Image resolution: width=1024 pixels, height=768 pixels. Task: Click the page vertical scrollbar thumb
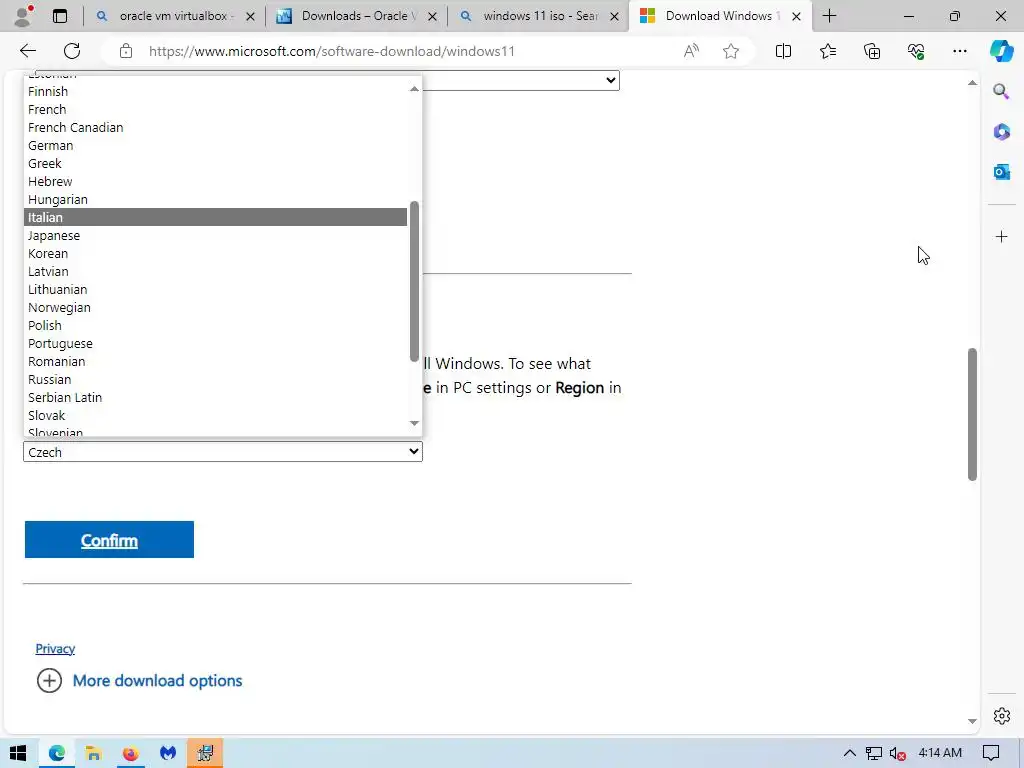(972, 414)
